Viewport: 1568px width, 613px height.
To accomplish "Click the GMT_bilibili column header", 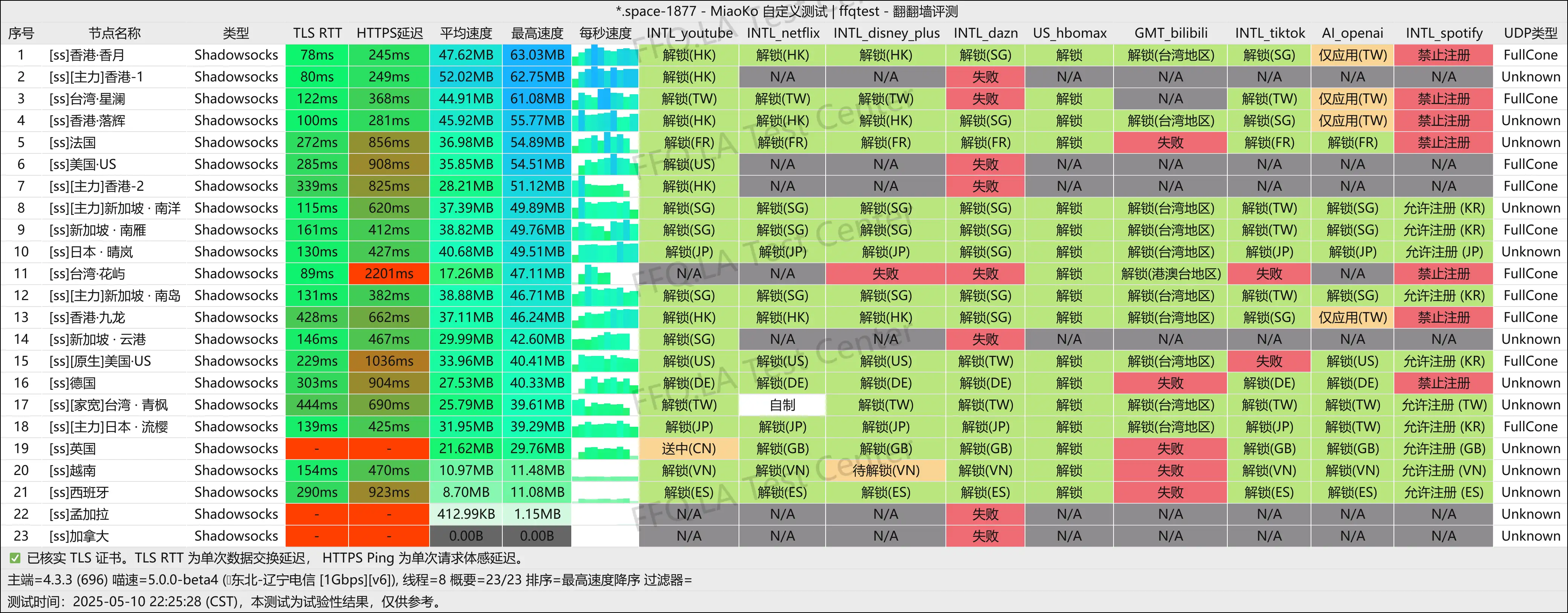I will coord(1170,33).
